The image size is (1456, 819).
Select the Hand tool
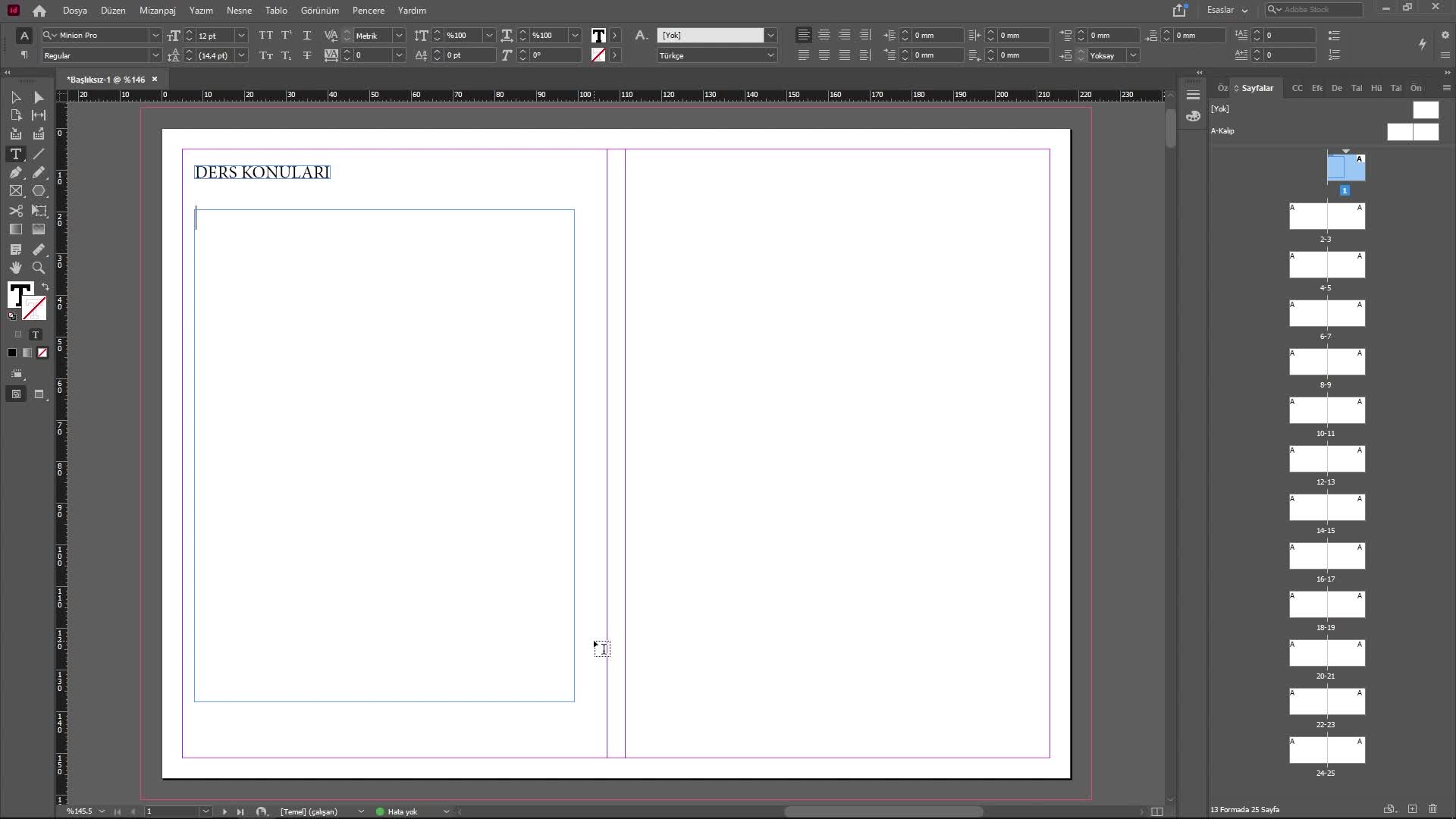[15, 268]
